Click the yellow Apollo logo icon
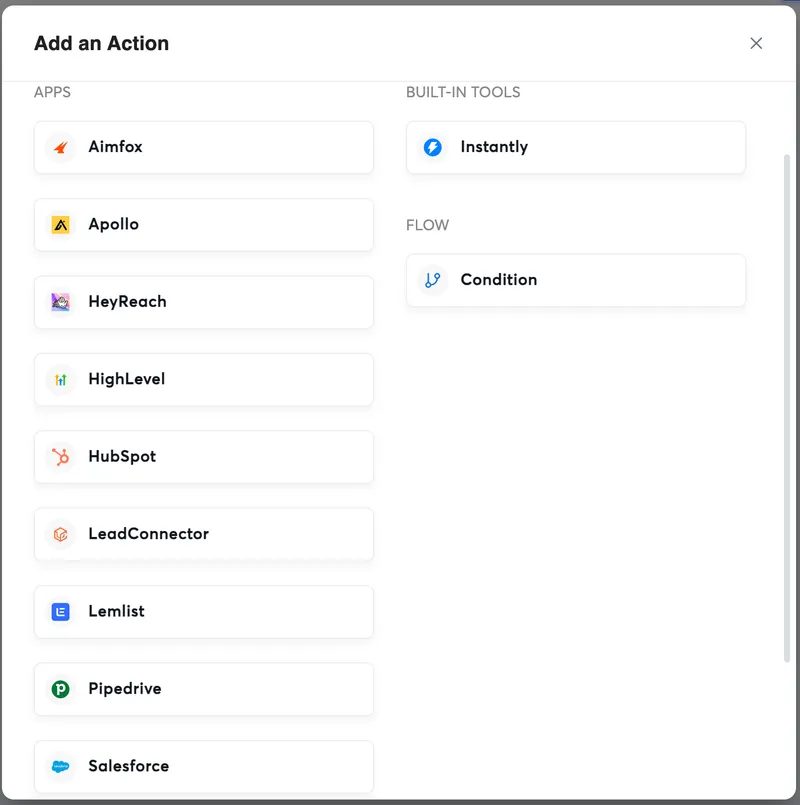The image size is (800, 805). 61,225
